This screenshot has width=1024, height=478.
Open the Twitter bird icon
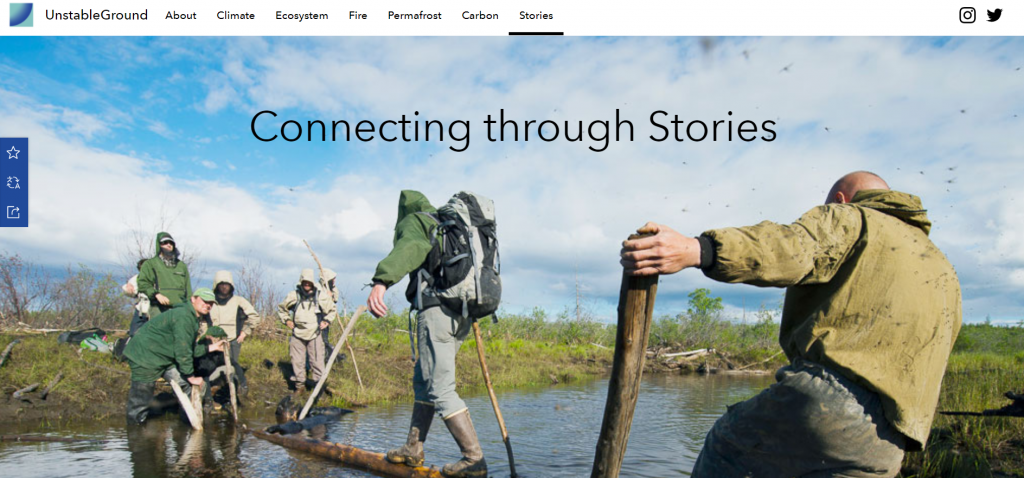(994, 15)
